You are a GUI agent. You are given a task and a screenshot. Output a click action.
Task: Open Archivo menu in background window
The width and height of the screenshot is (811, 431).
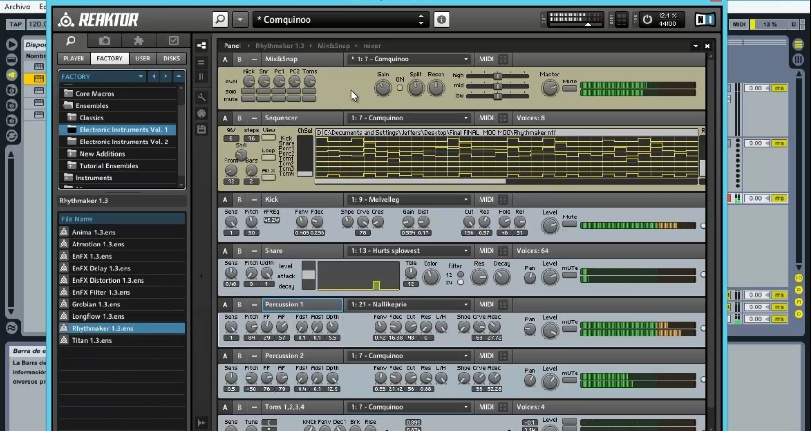click(x=17, y=7)
